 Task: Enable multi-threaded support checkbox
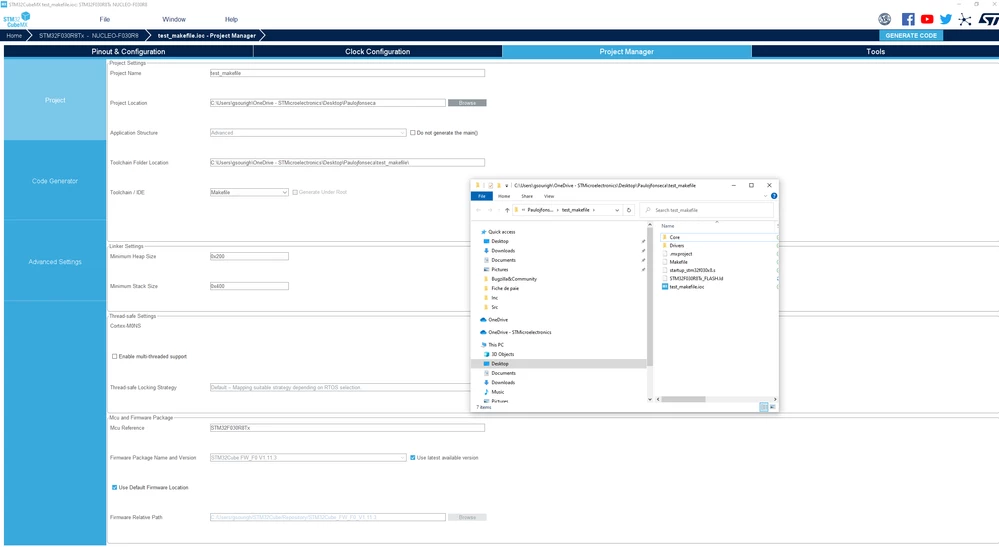(x=115, y=357)
